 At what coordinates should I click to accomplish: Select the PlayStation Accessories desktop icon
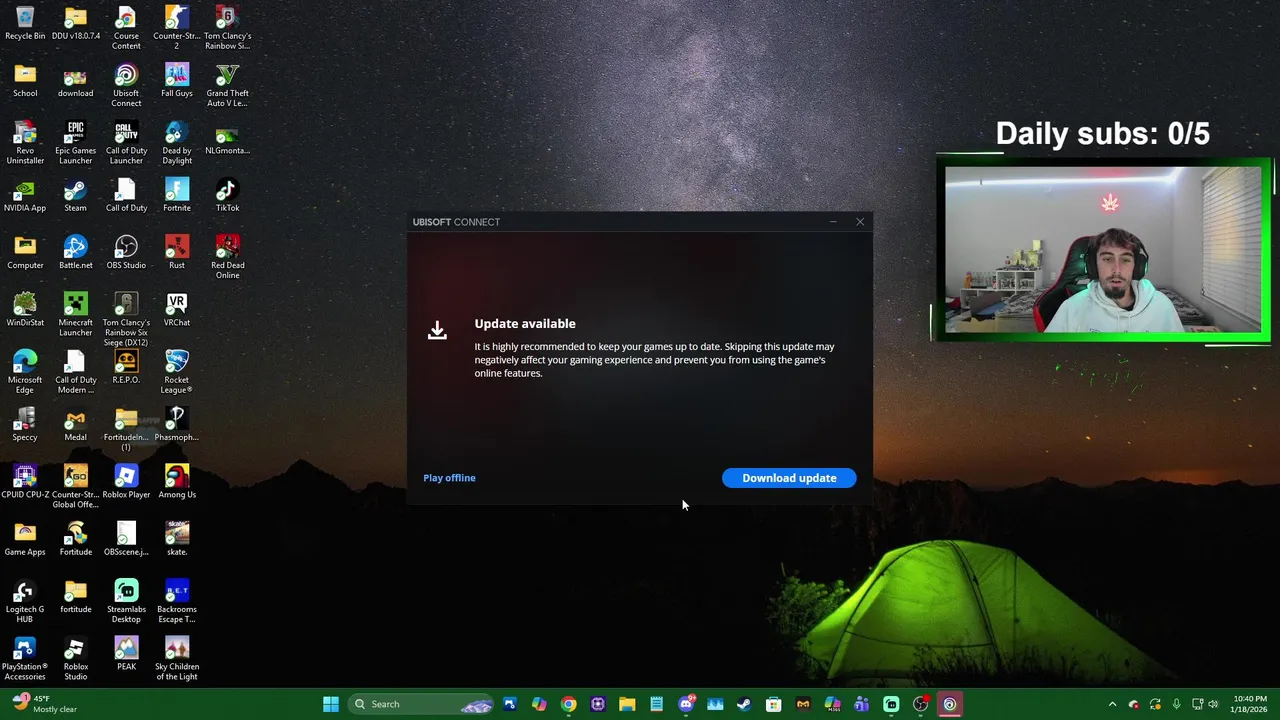(x=25, y=658)
